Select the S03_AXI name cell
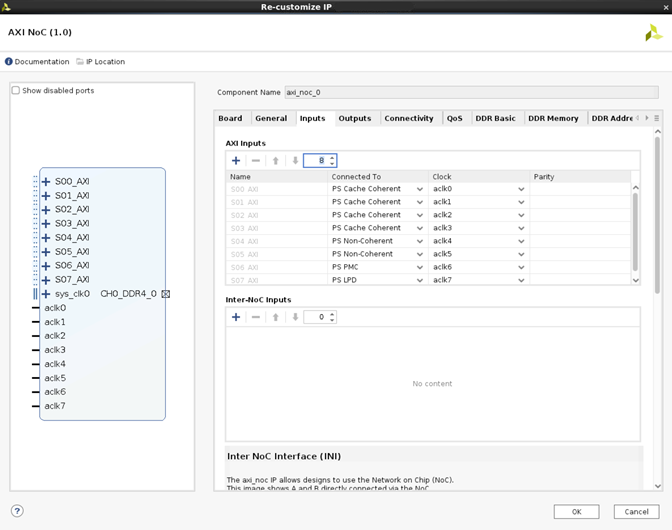The height and width of the screenshot is (530, 672). click(x=277, y=228)
